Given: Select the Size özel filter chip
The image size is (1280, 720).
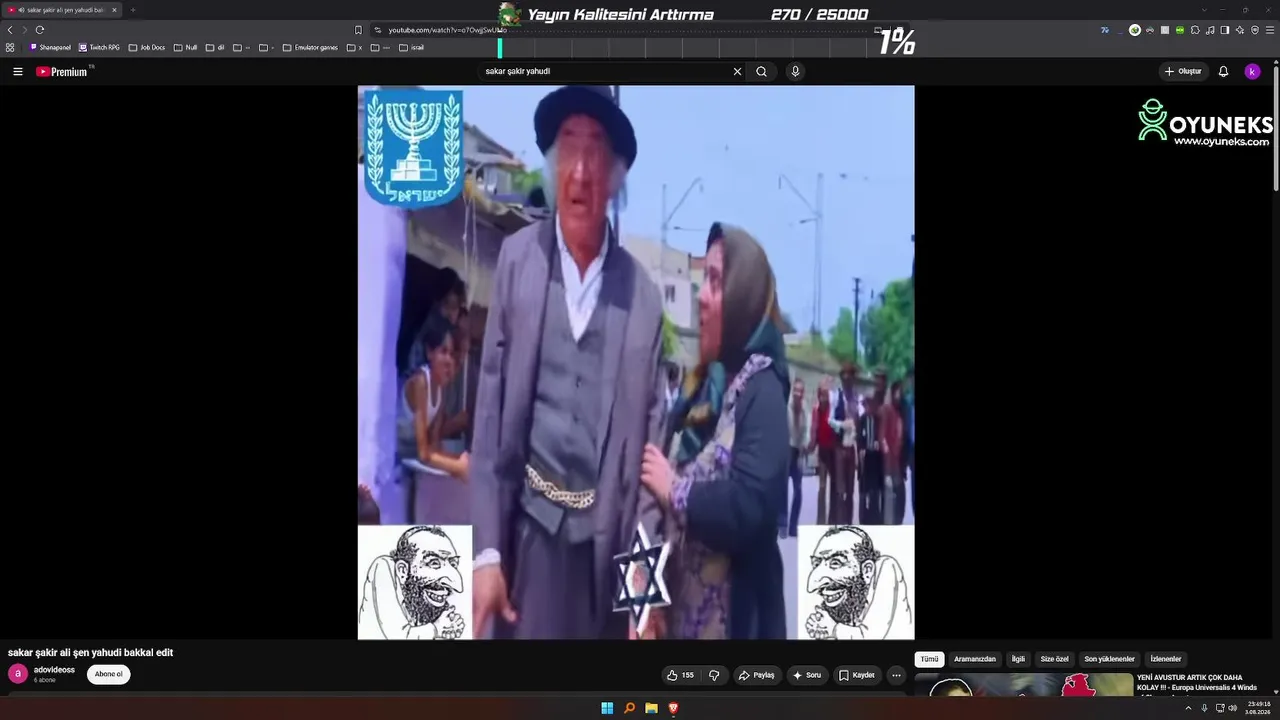Looking at the screenshot, I should (x=1055, y=659).
